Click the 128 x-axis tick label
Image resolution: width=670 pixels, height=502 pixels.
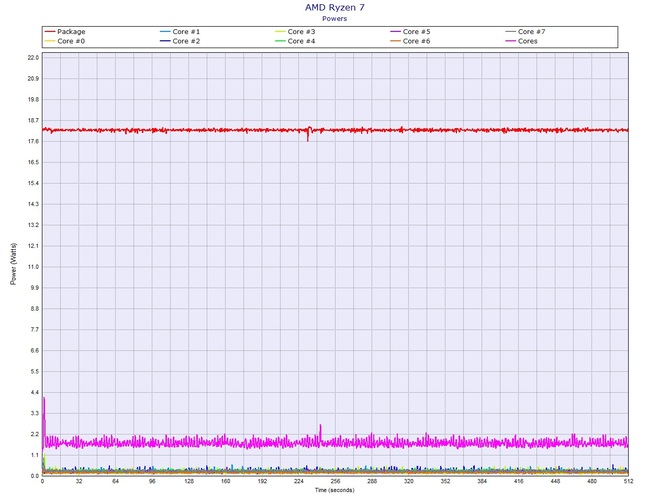pos(189,481)
